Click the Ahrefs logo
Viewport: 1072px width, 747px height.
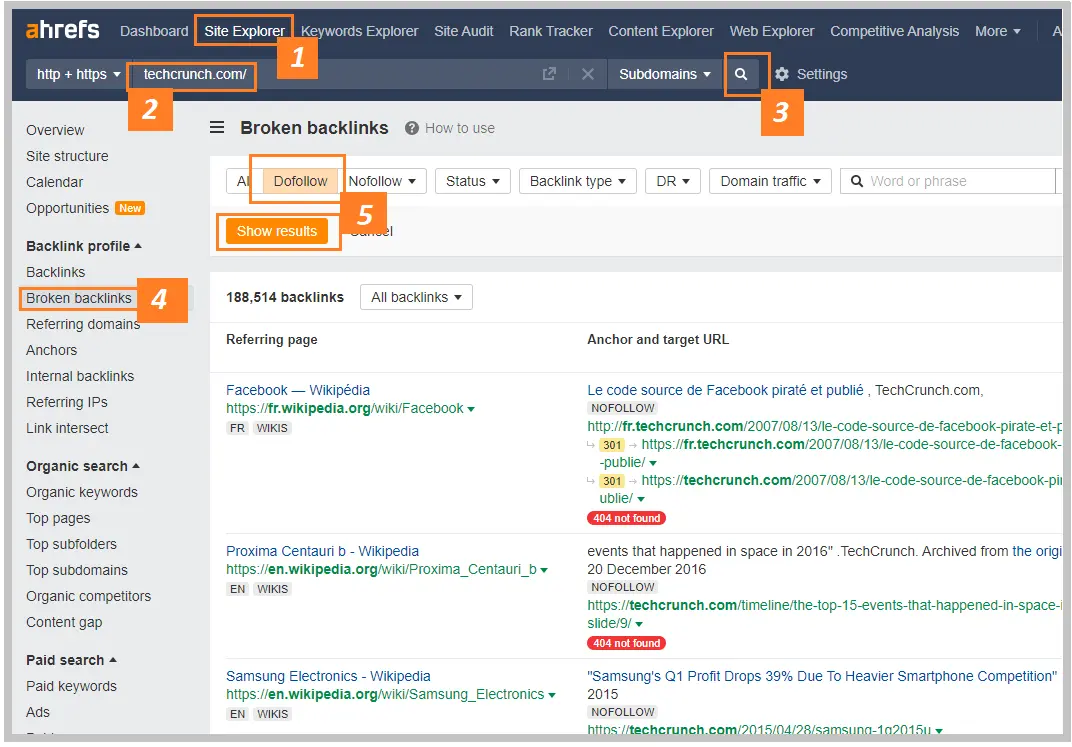[62, 30]
